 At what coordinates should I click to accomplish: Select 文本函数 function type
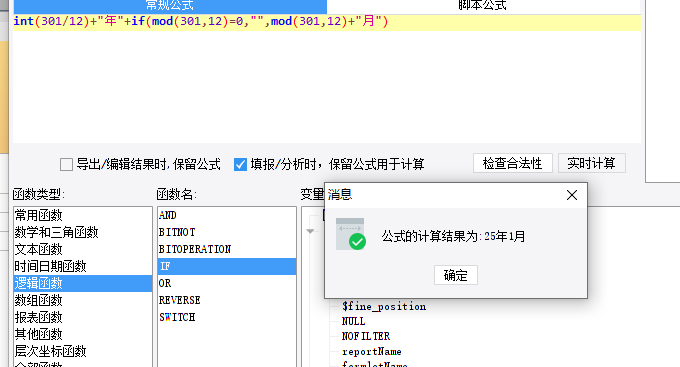(83, 249)
